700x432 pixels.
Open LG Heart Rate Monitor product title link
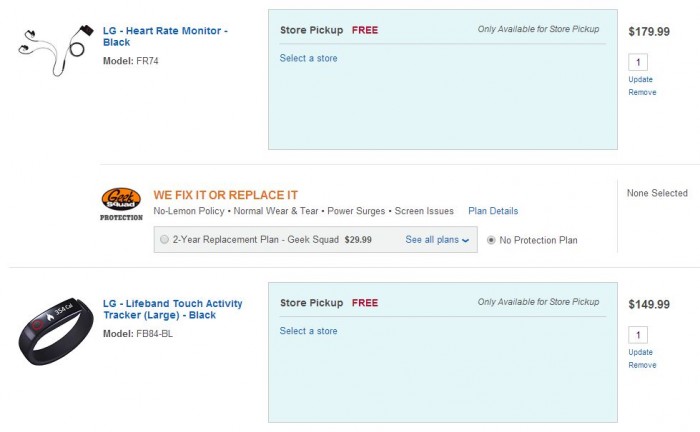(165, 37)
